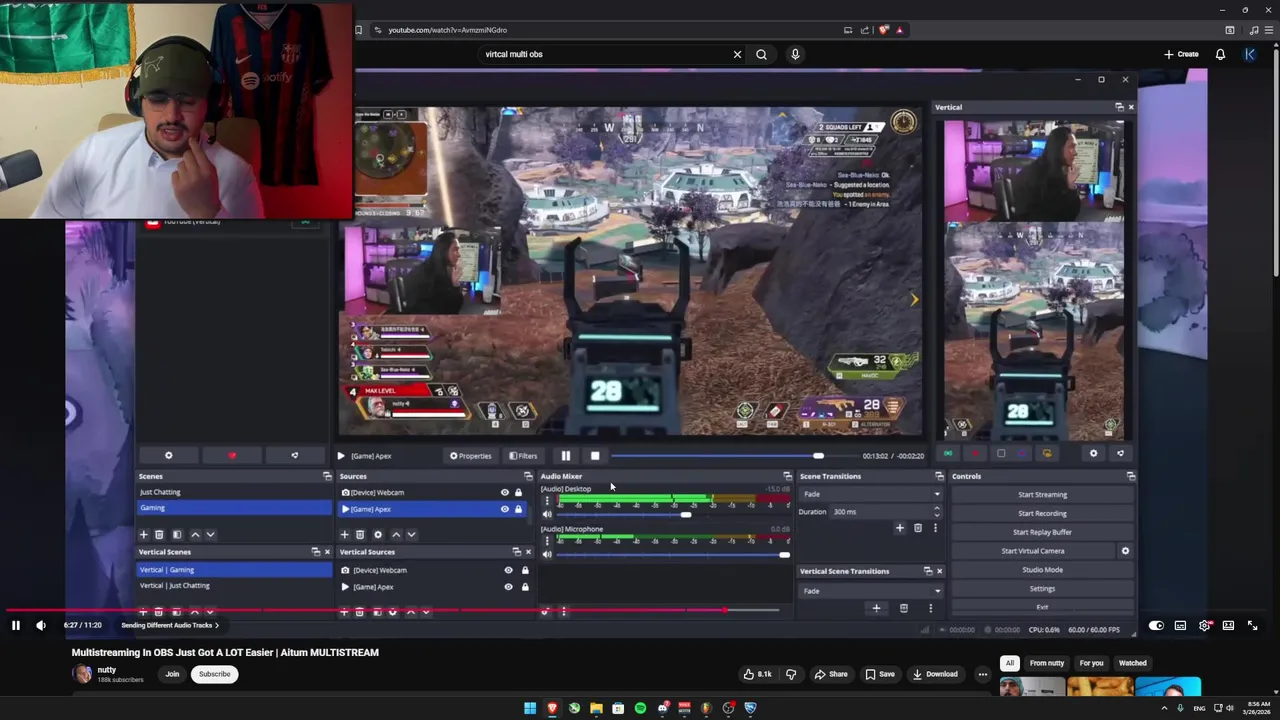Click Studio Mode in OBS Controls

pyautogui.click(x=1042, y=570)
